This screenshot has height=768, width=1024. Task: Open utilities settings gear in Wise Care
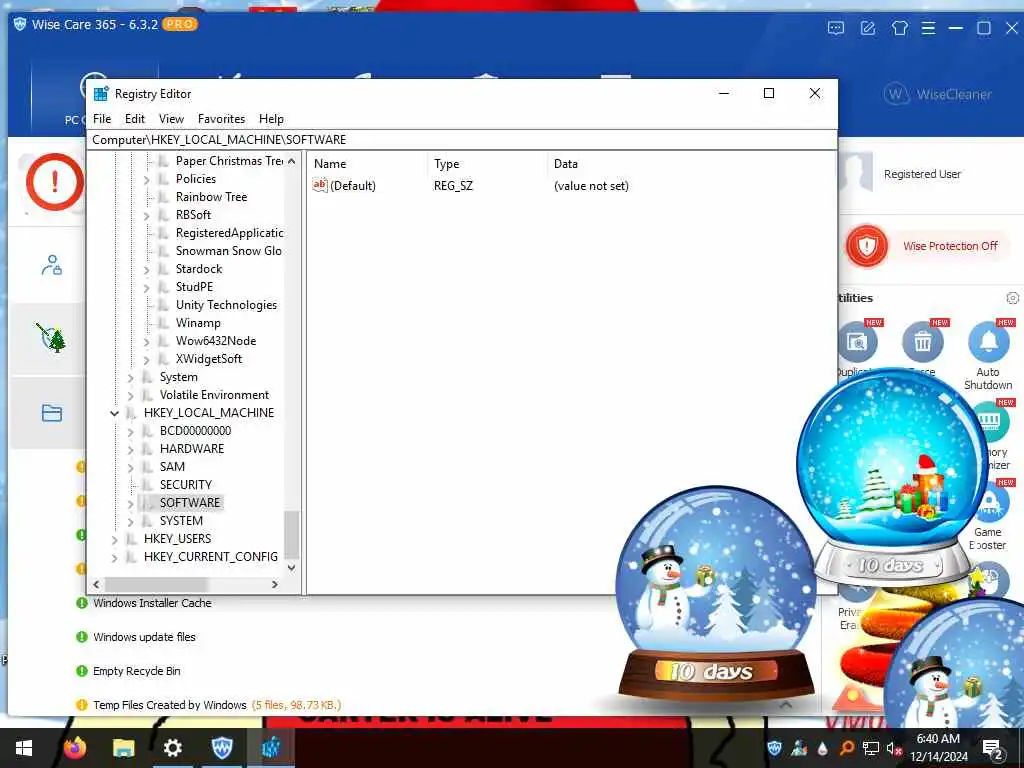[x=1012, y=298]
